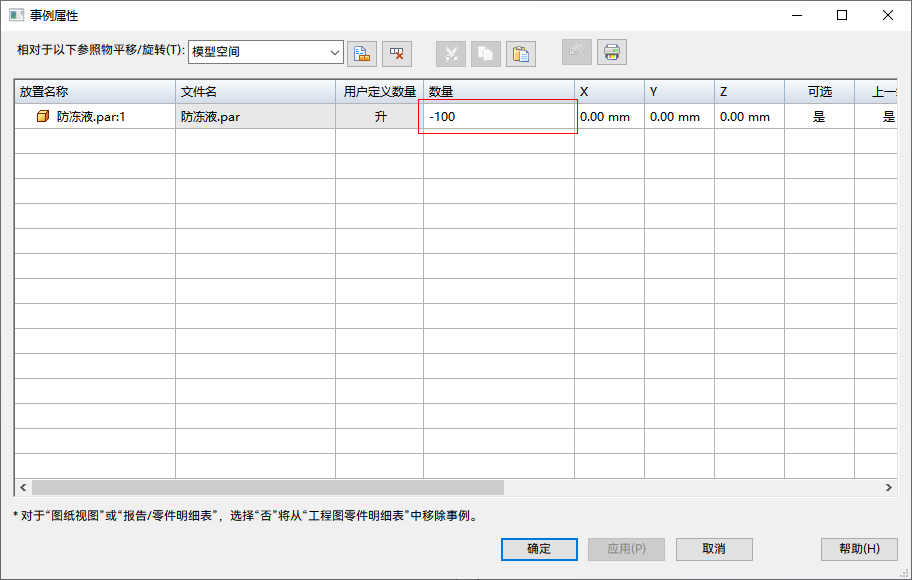Viewport: 912px width, 580px height.
Task: Click part icon beside 防冻液.par:1
Action: click(43, 116)
